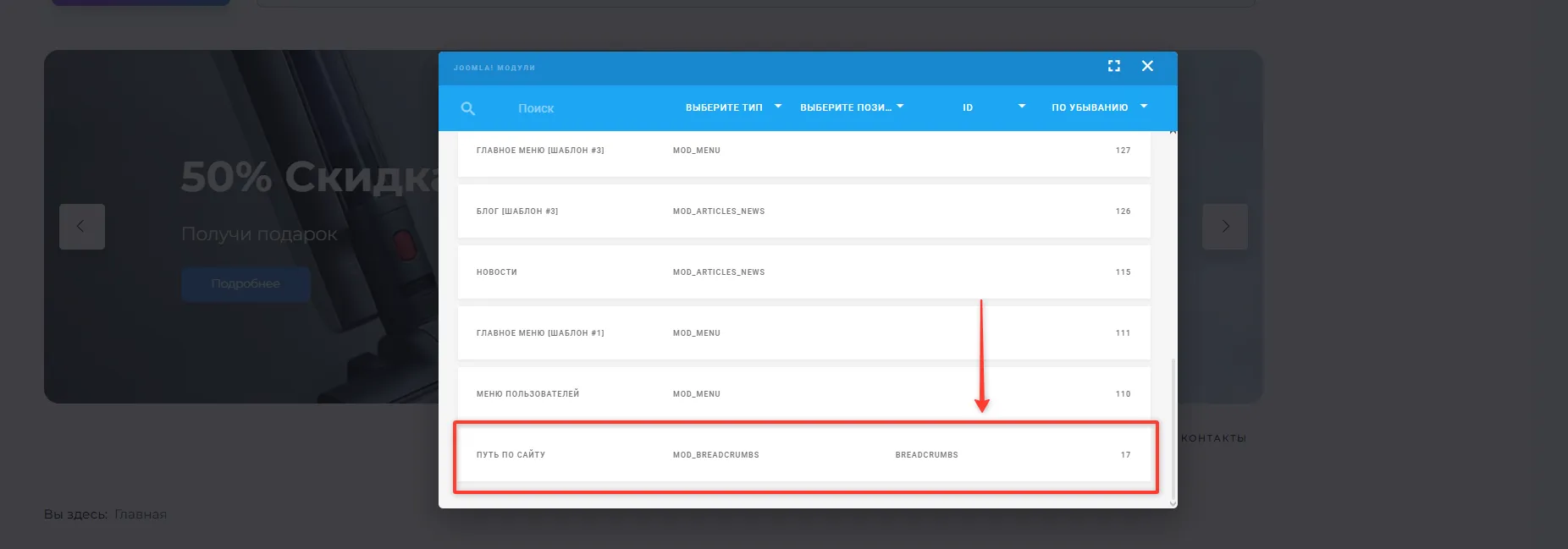1568x549 pixels.
Task: Select 'Главное меню [Шаблон #3]' module
Action: click(803, 151)
